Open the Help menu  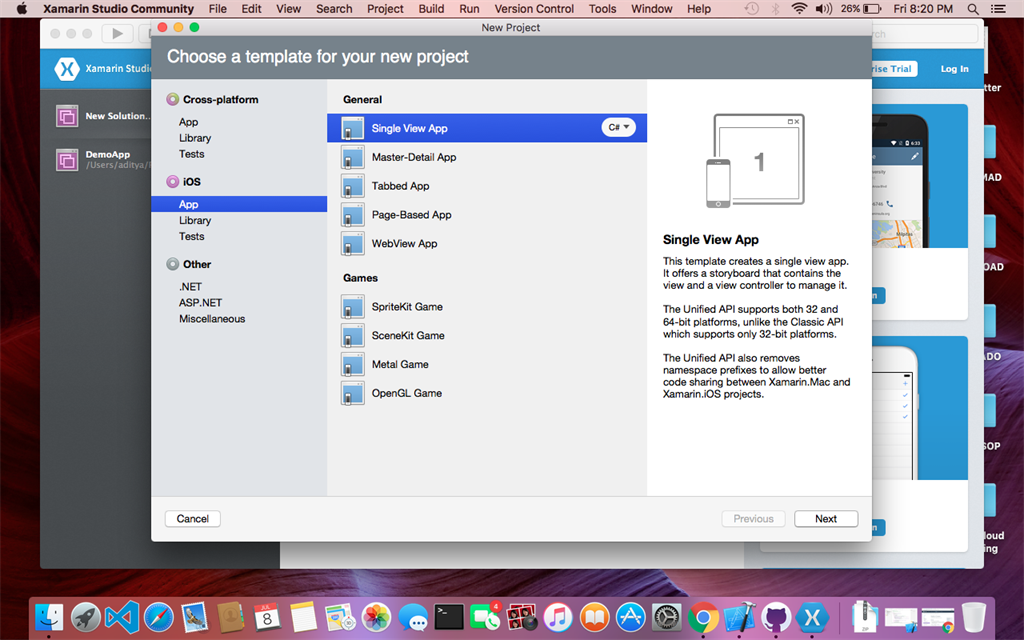(x=699, y=8)
